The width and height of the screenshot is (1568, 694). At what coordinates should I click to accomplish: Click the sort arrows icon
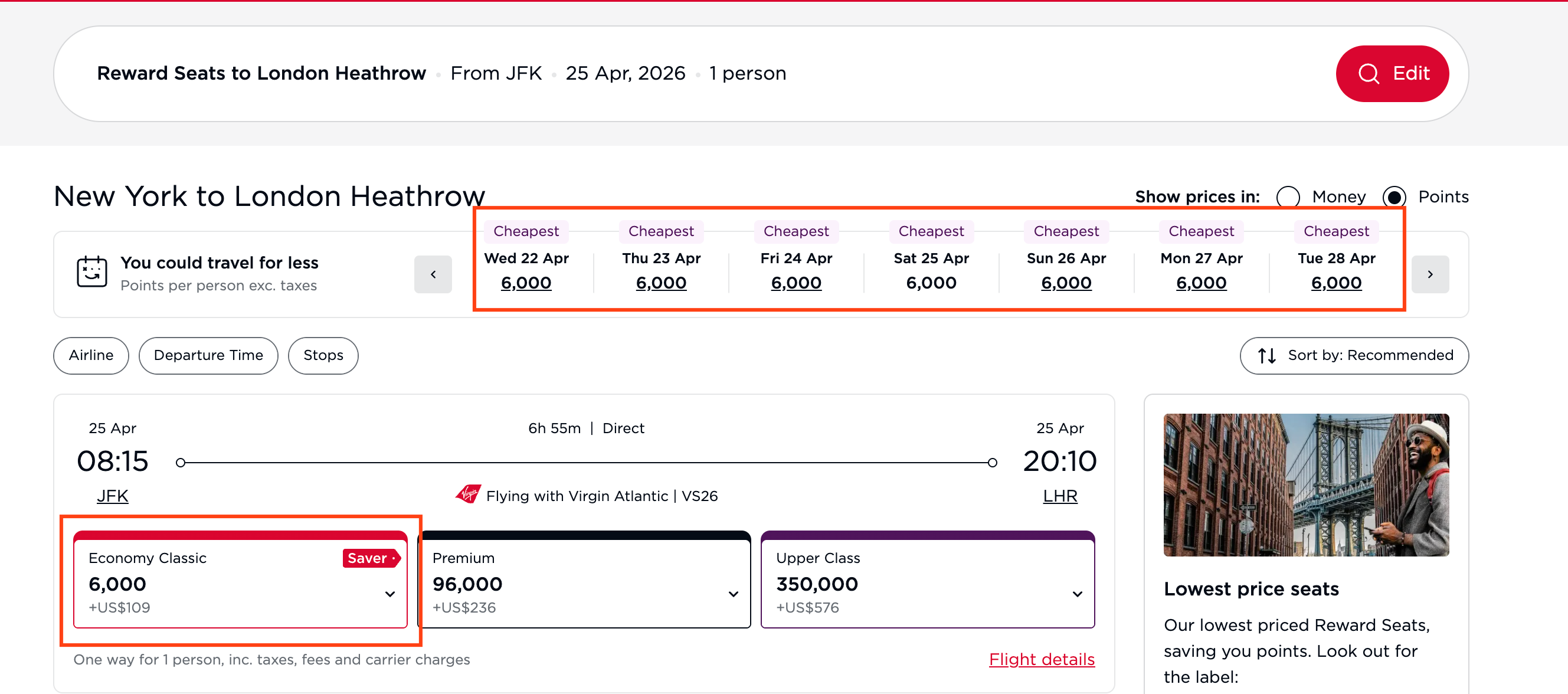coord(1266,355)
